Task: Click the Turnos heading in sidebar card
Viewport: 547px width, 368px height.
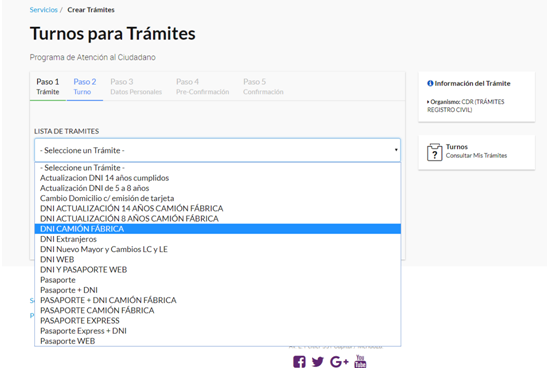Action: pyautogui.click(x=457, y=147)
